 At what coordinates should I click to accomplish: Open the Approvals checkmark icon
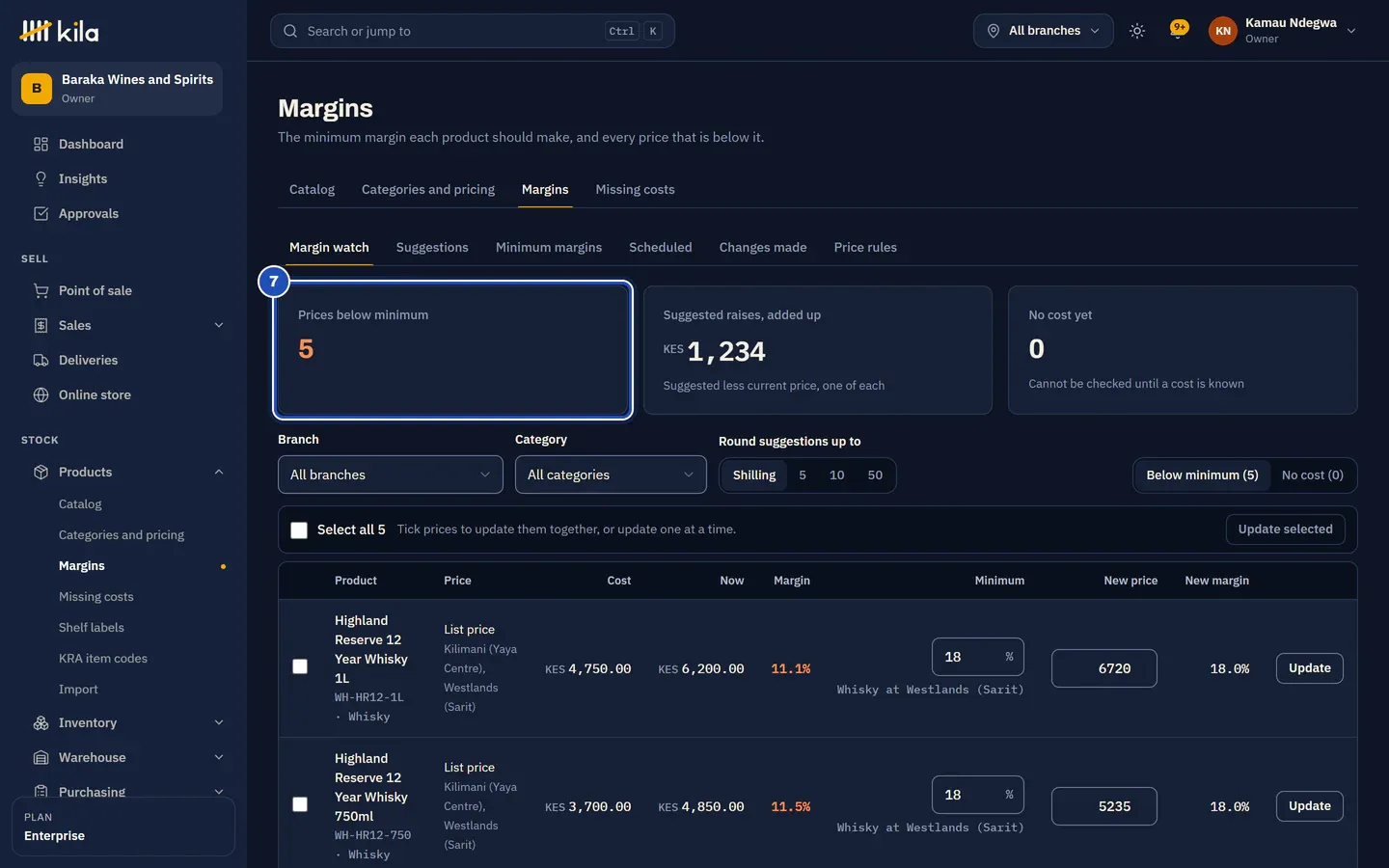pos(41,214)
